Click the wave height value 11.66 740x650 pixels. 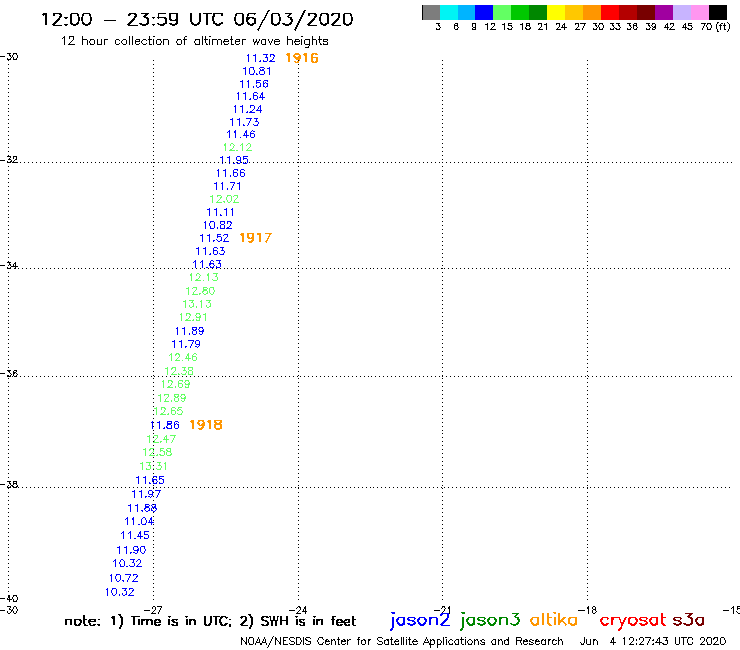pyautogui.click(x=231, y=173)
